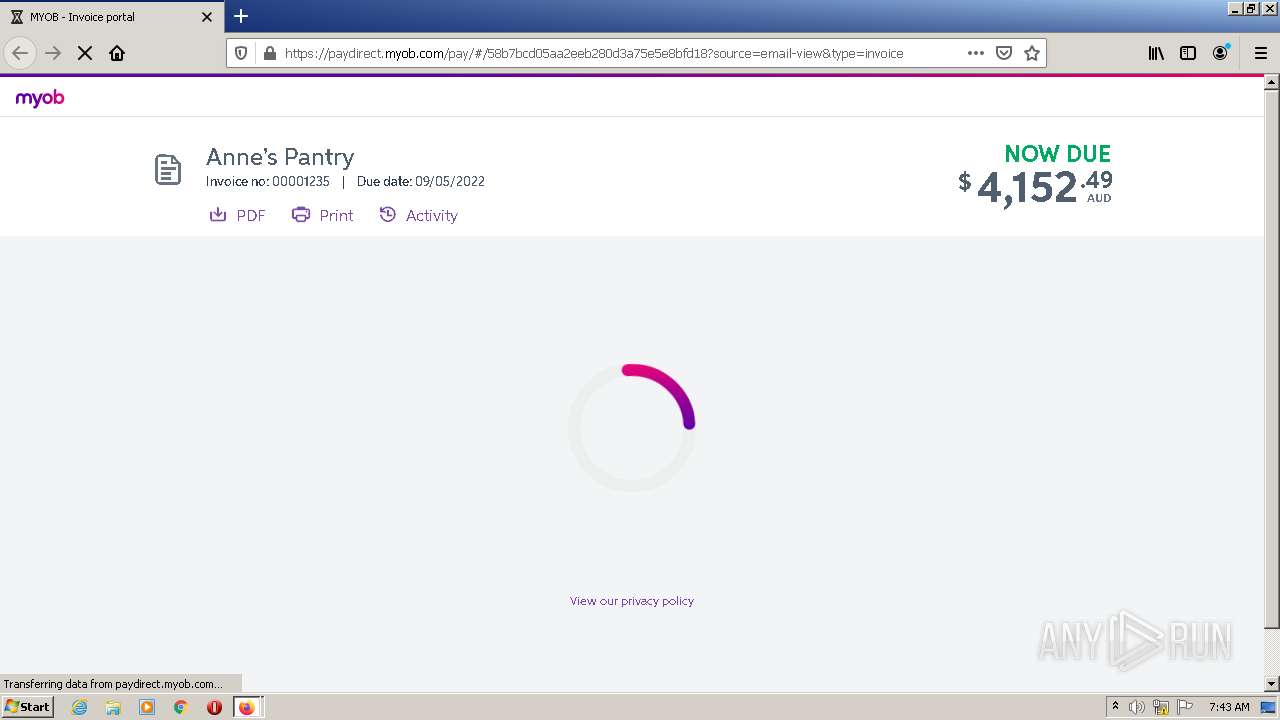
Task: Launch Internet Explorer from taskbar
Action: point(79,707)
